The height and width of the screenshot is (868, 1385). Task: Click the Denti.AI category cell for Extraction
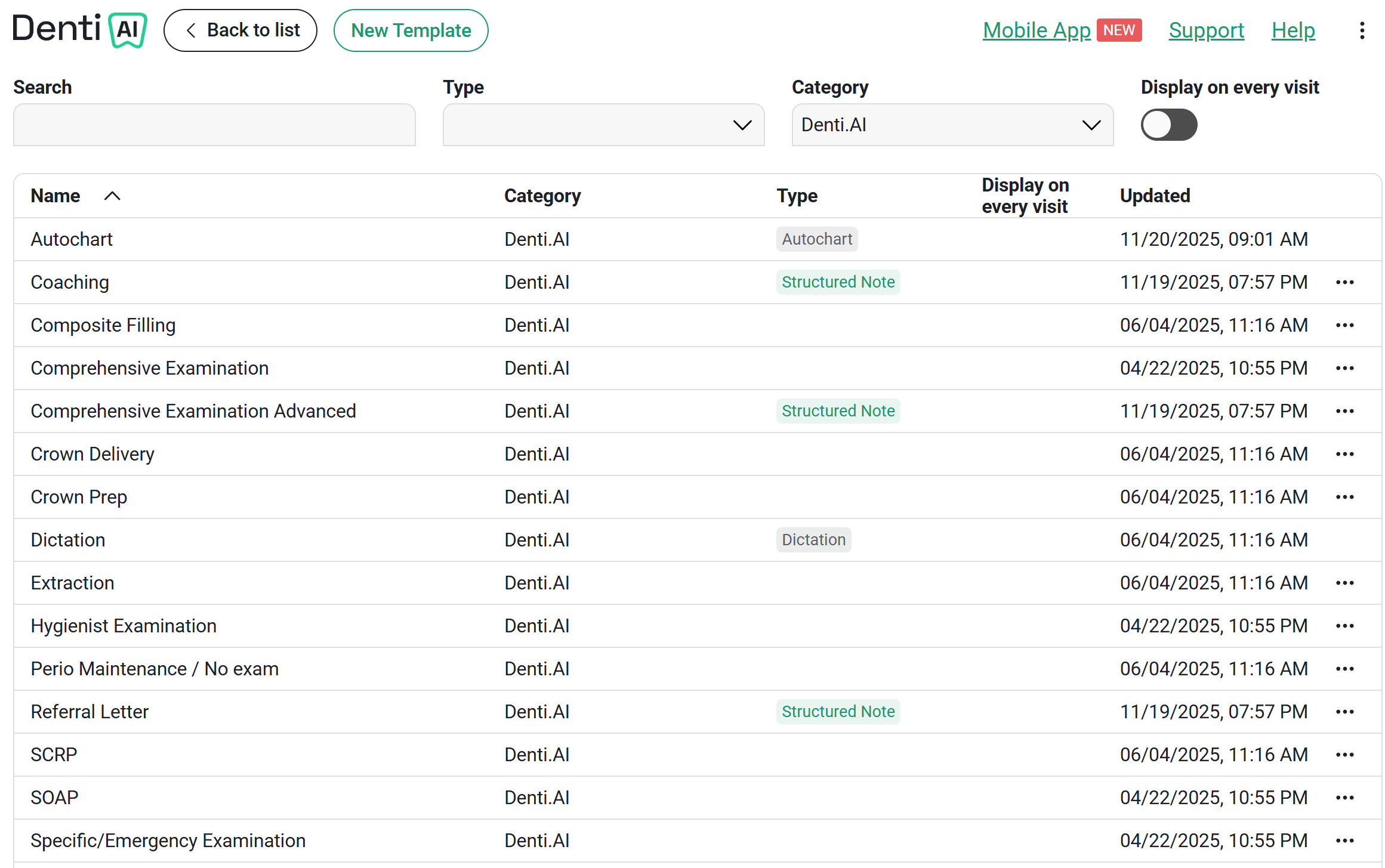click(536, 583)
